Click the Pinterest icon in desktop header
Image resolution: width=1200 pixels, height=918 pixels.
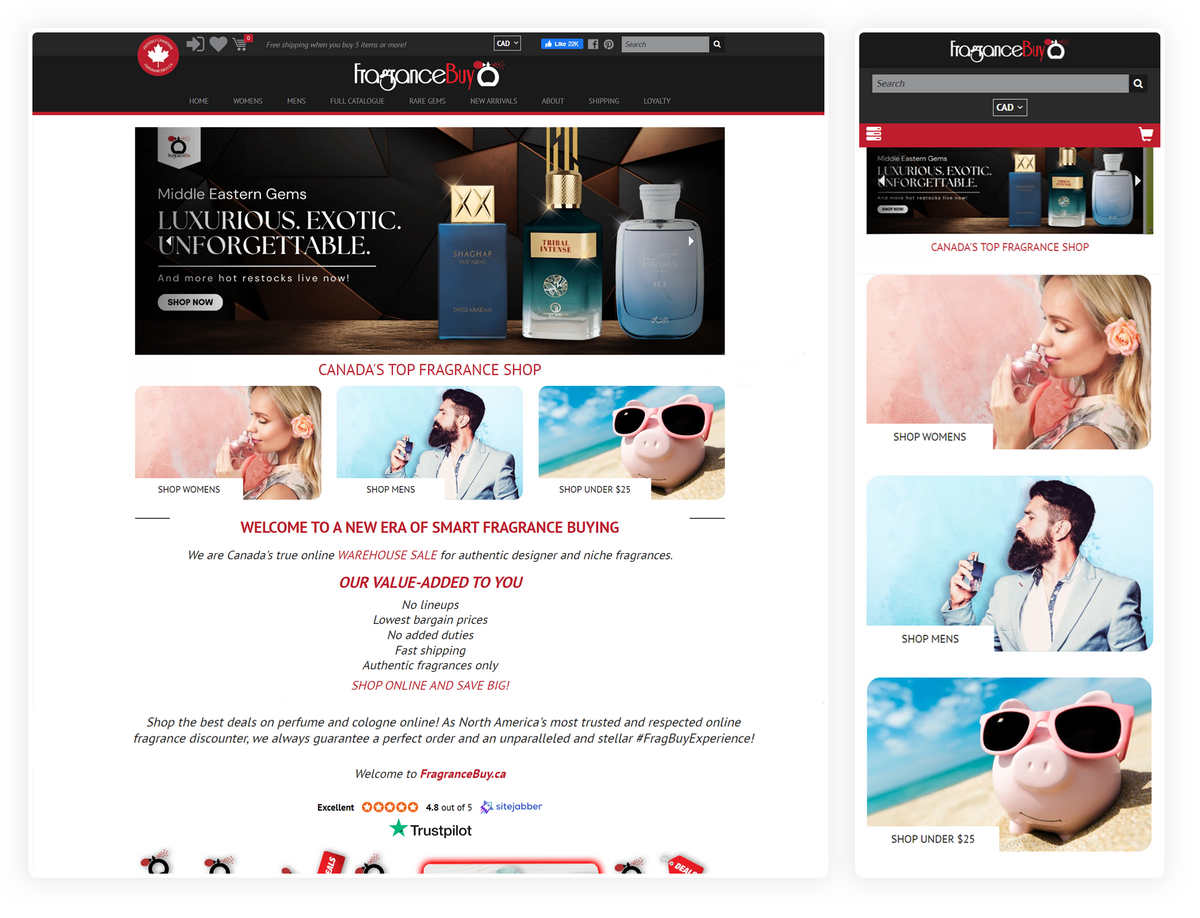(x=608, y=44)
